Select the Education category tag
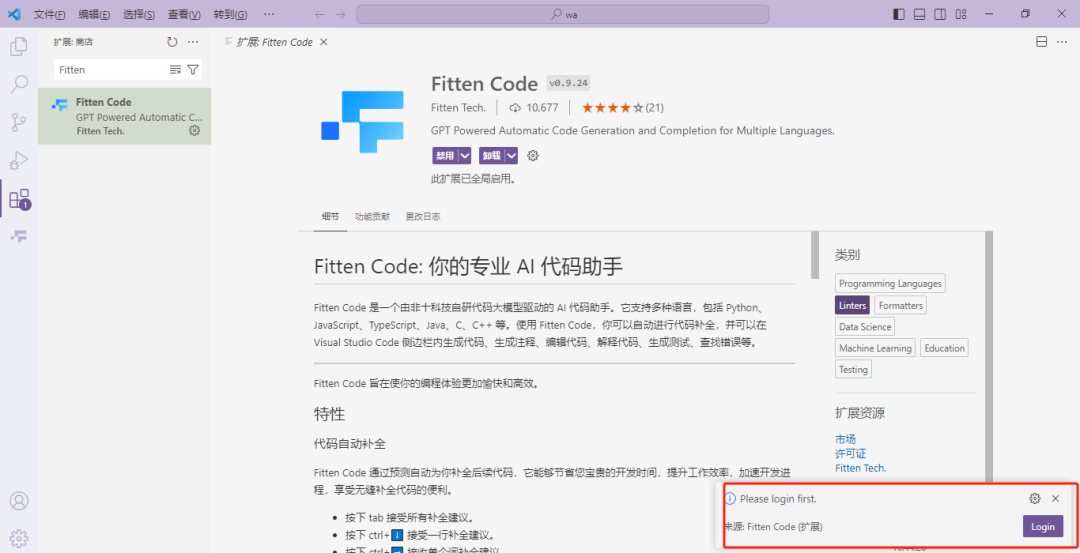Screen dimensions: 1080x553 pyautogui.click(x=944, y=348)
